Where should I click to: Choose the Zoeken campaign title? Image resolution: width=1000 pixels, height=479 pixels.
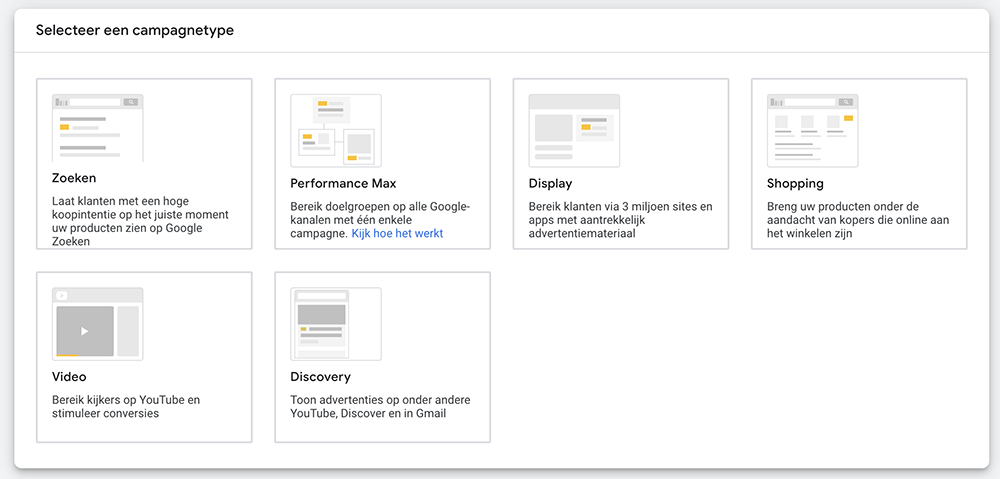tap(74, 178)
